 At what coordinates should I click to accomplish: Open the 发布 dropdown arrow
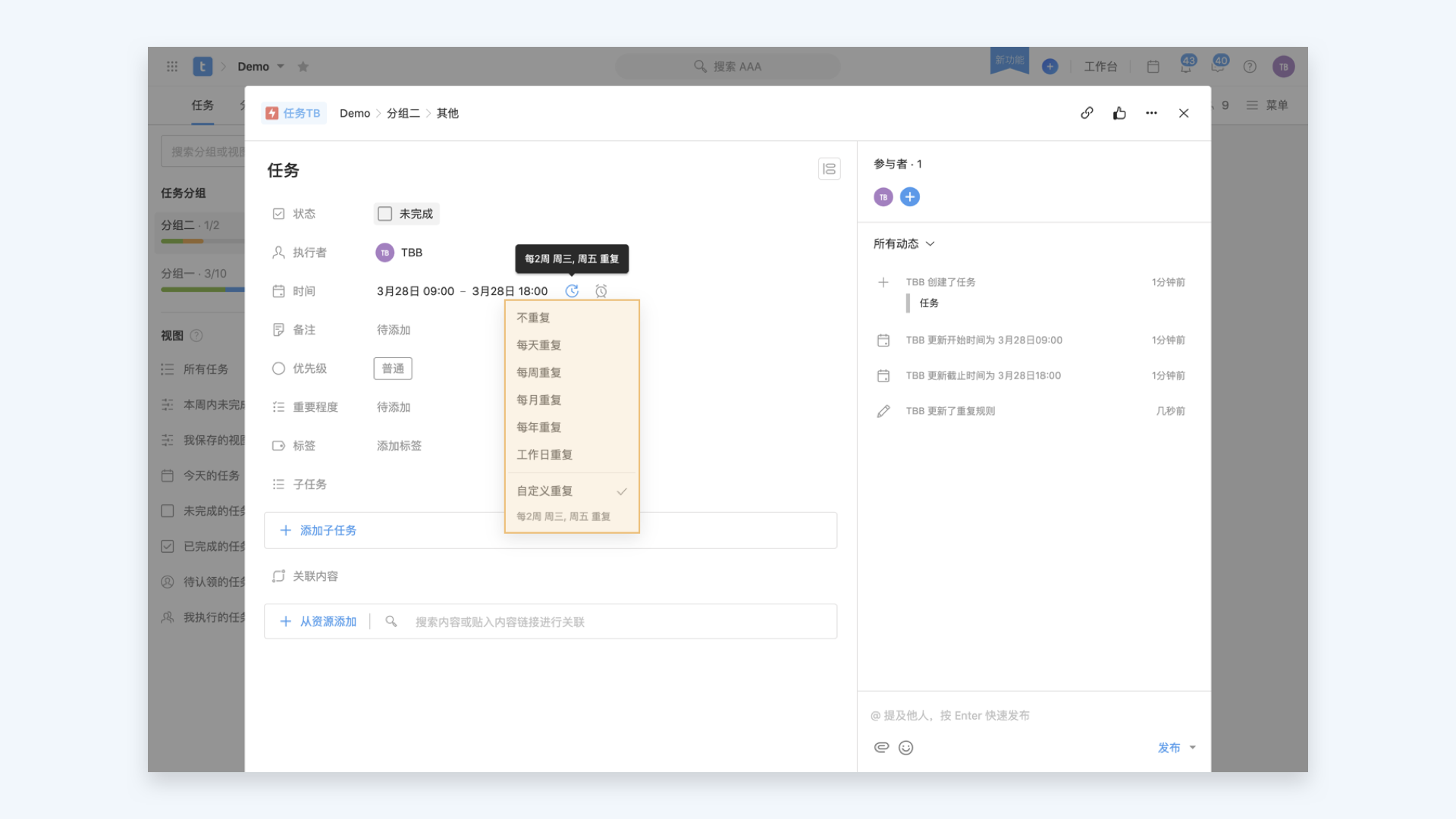[1193, 748]
